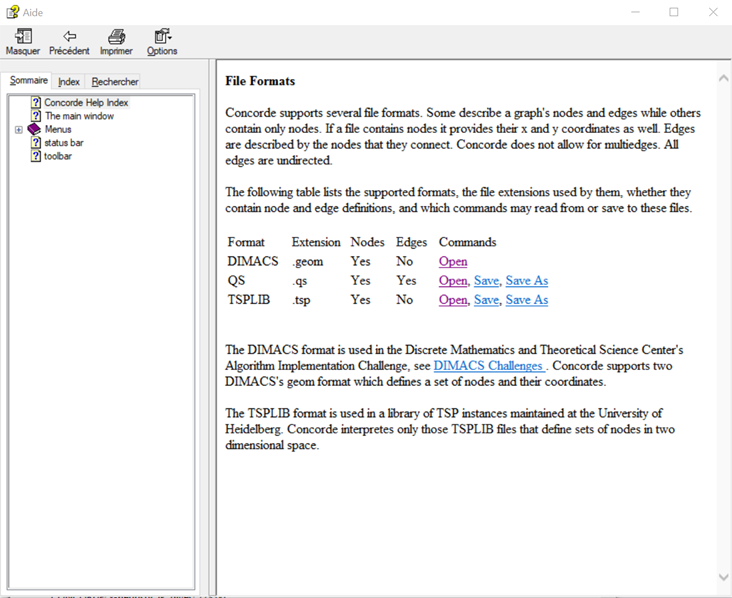
Task: Click question-mark icon beside toolbar
Action: click(x=36, y=156)
